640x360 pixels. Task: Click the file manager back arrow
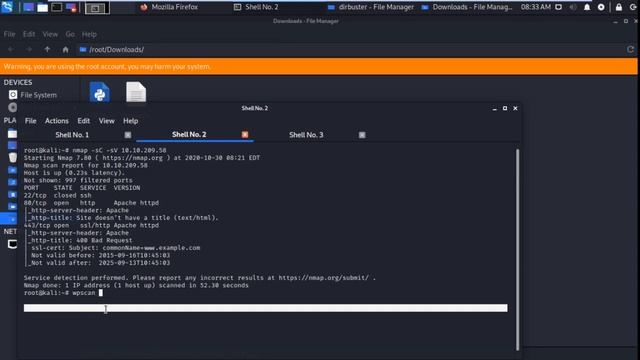coord(11,49)
